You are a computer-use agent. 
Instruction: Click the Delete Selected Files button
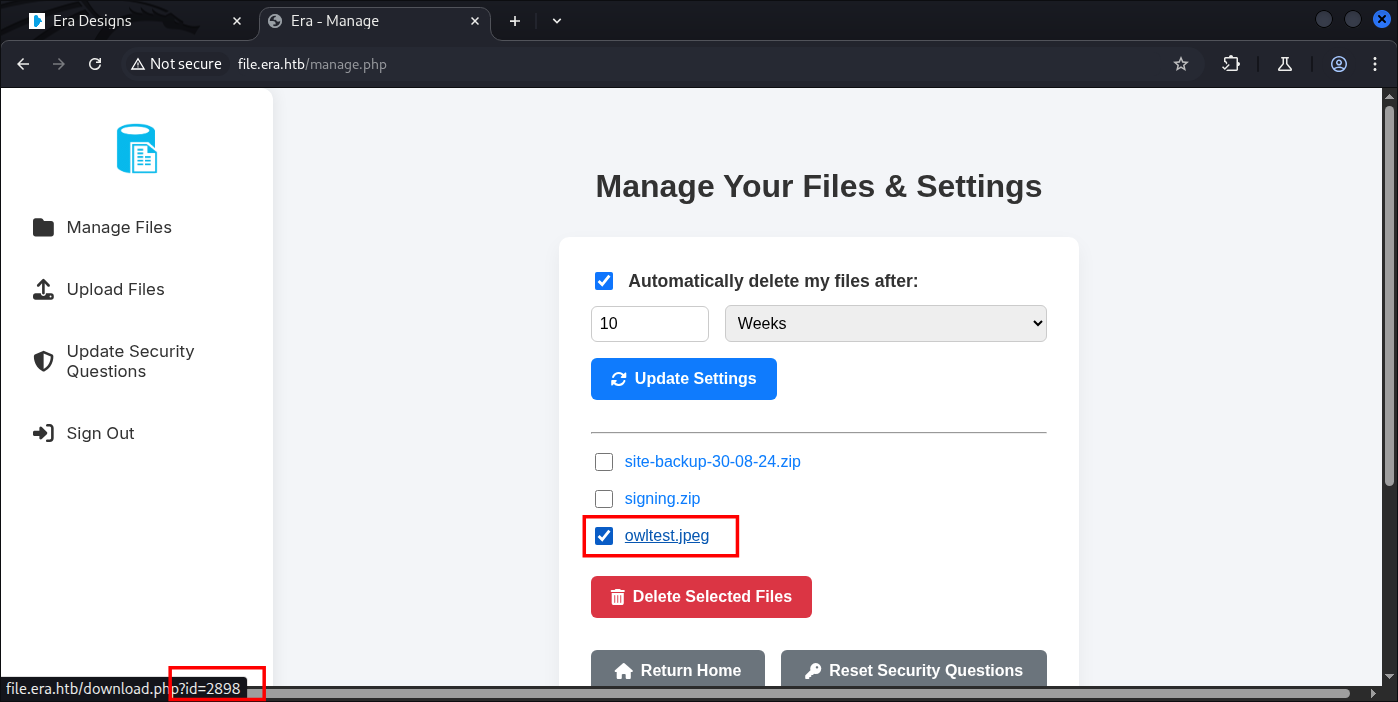[x=701, y=597]
